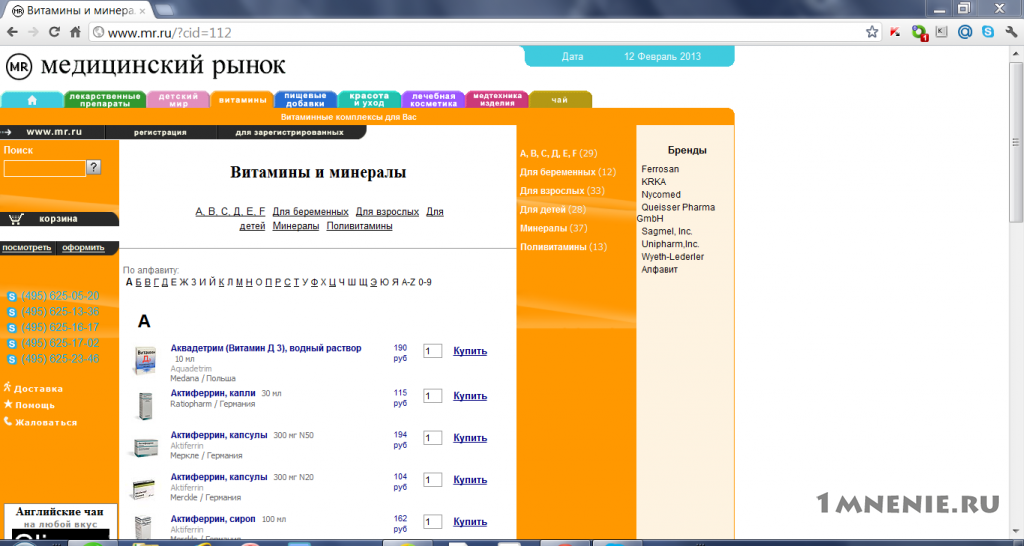Image resolution: width=1024 pixels, height=546 pixels.
Task: Open Аквадетрим product thumbnail
Action: [144, 360]
